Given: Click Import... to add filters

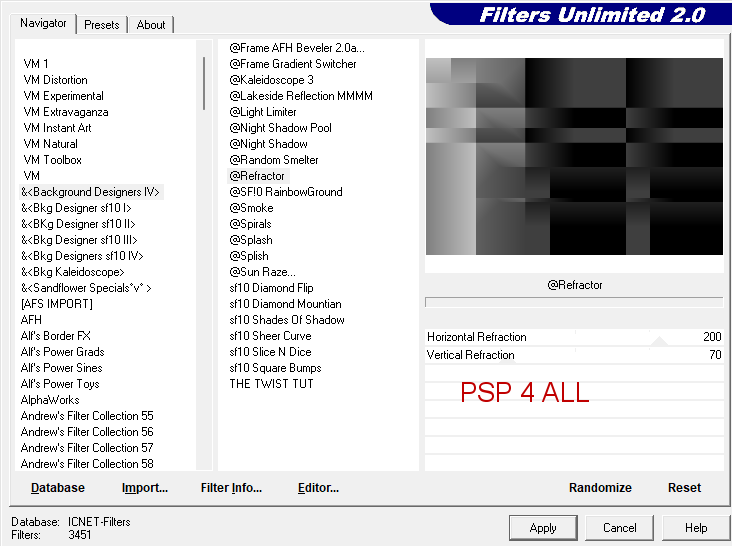Looking at the screenshot, I should pyautogui.click(x=145, y=488).
